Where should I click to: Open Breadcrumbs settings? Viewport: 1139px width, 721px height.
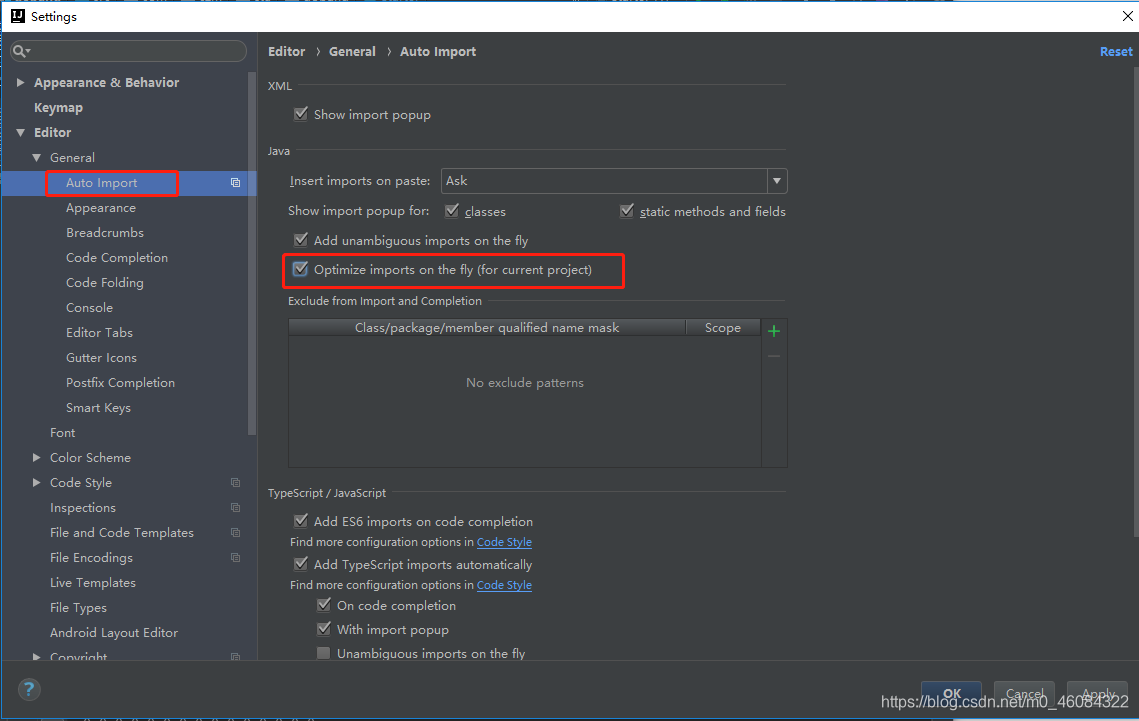point(105,232)
